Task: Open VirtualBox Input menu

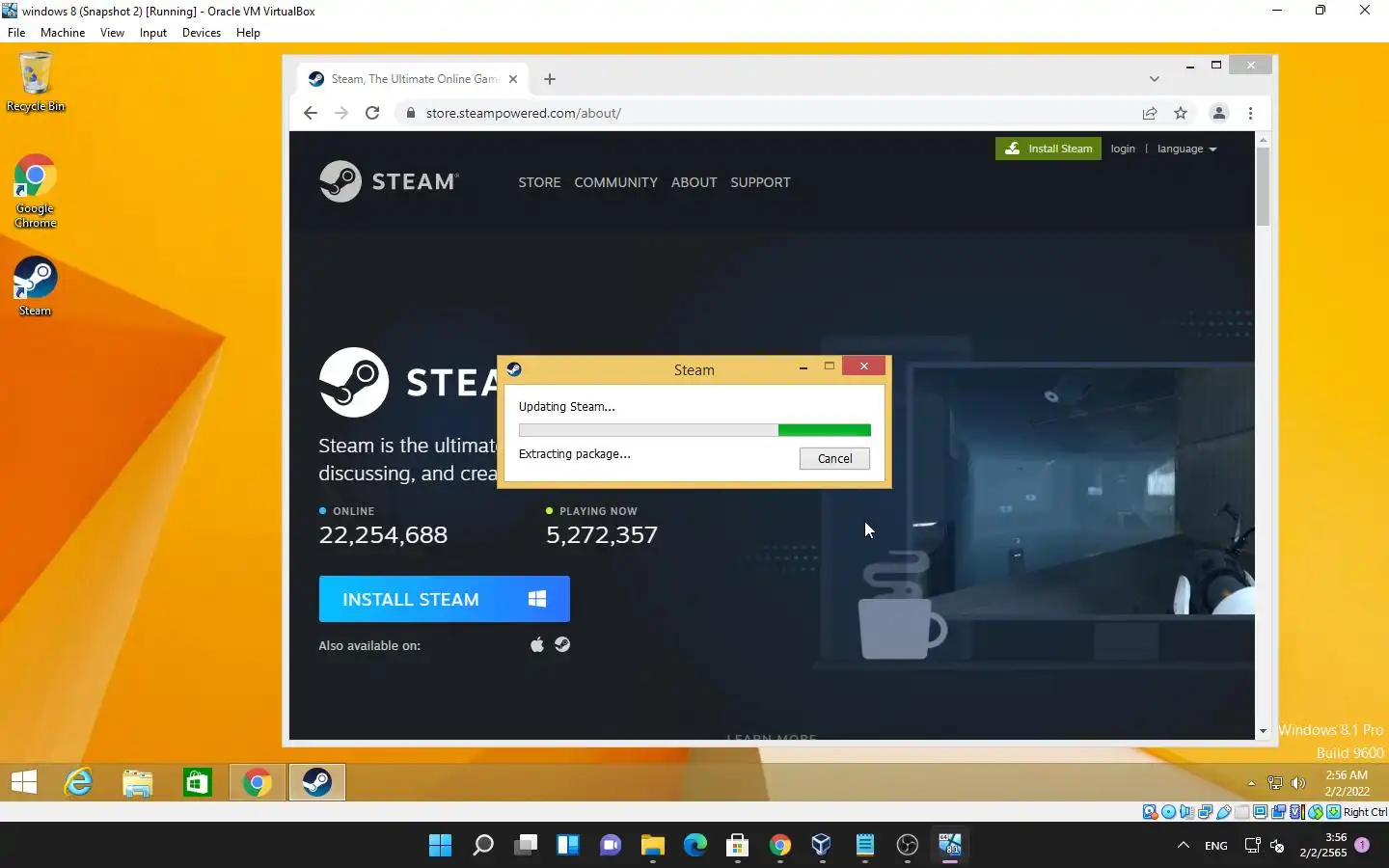Action: [x=153, y=33]
